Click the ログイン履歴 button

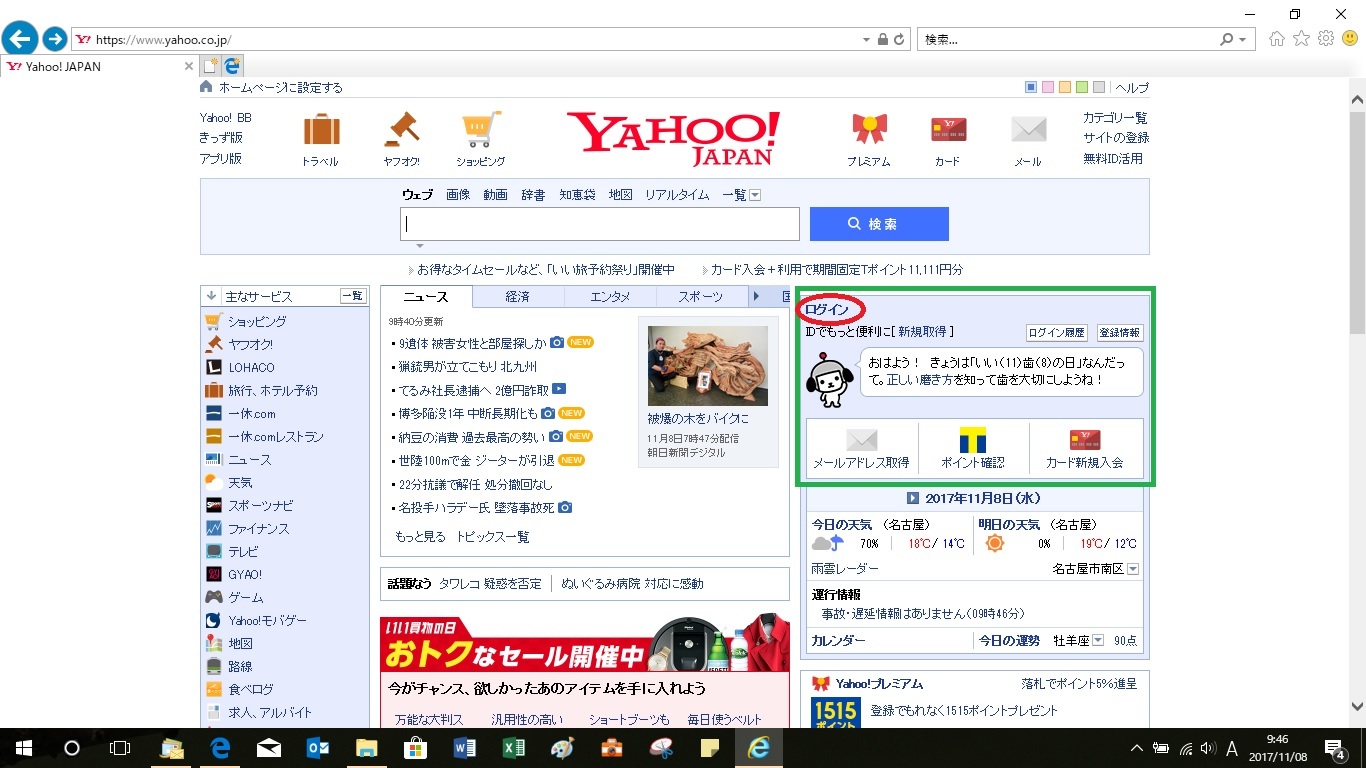tap(1057, 332)
